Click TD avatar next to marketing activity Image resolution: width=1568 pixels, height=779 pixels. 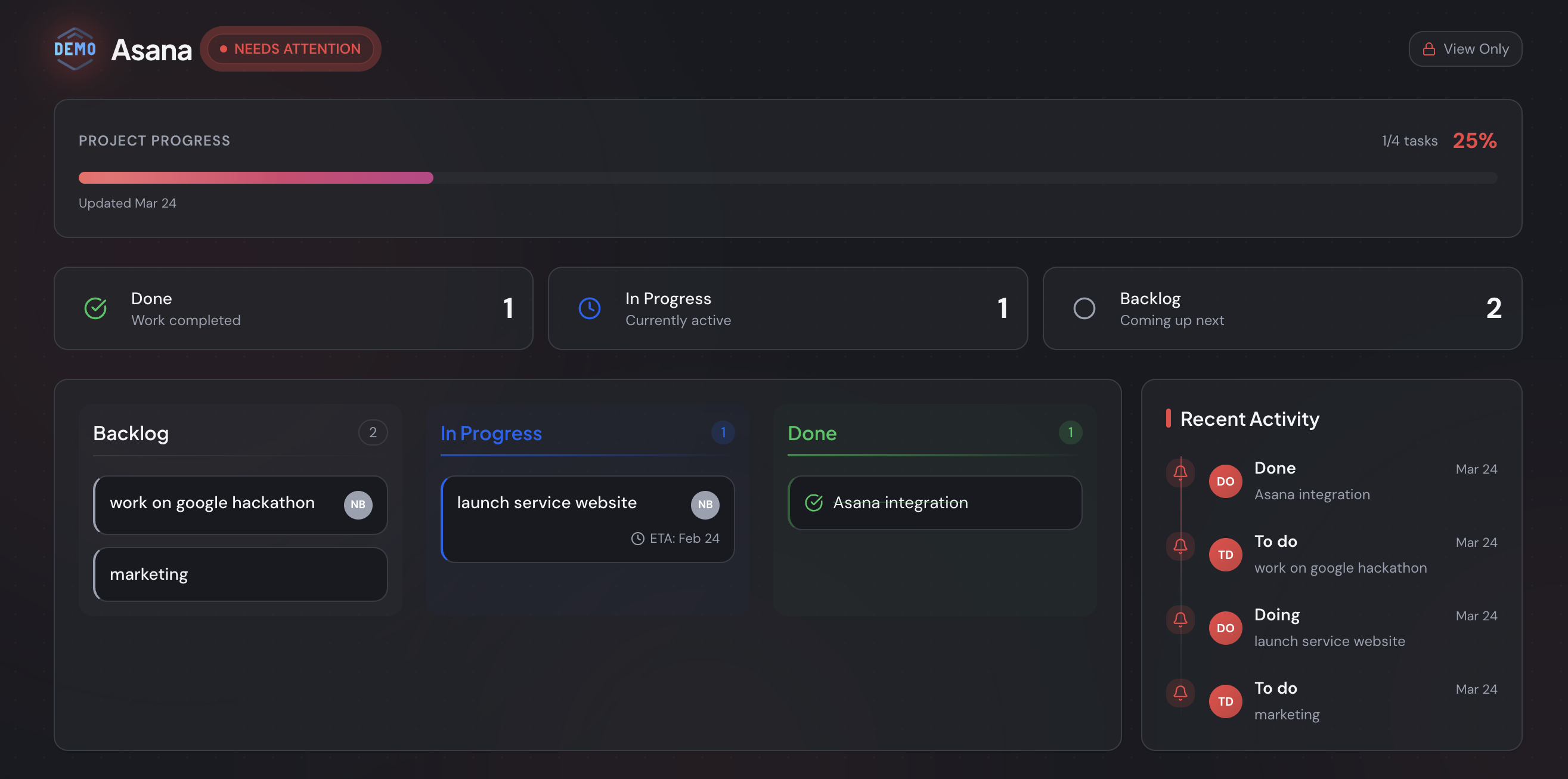1225,701
